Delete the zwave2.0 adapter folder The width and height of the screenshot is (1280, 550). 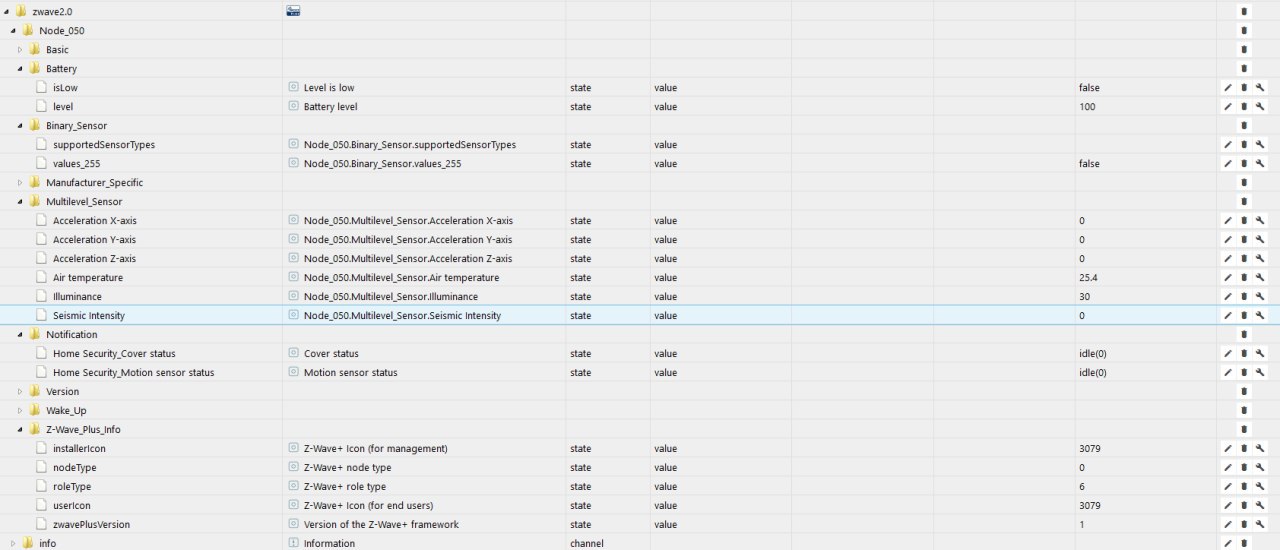coord(1244,12)
